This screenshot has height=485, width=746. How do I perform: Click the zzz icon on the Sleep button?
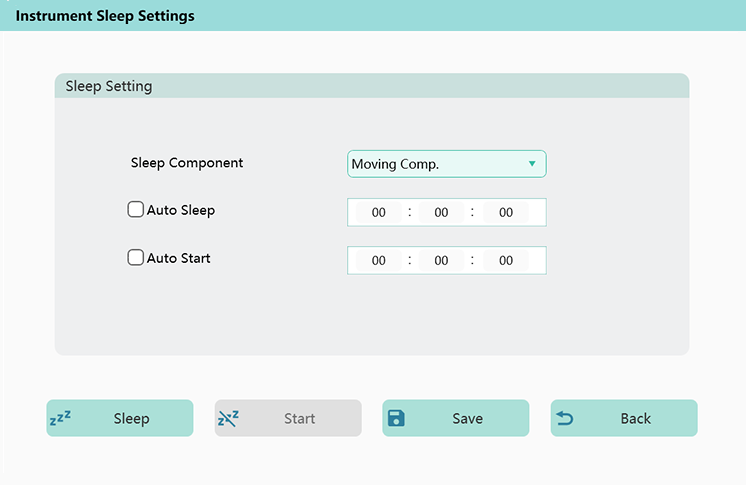point(60,419)
